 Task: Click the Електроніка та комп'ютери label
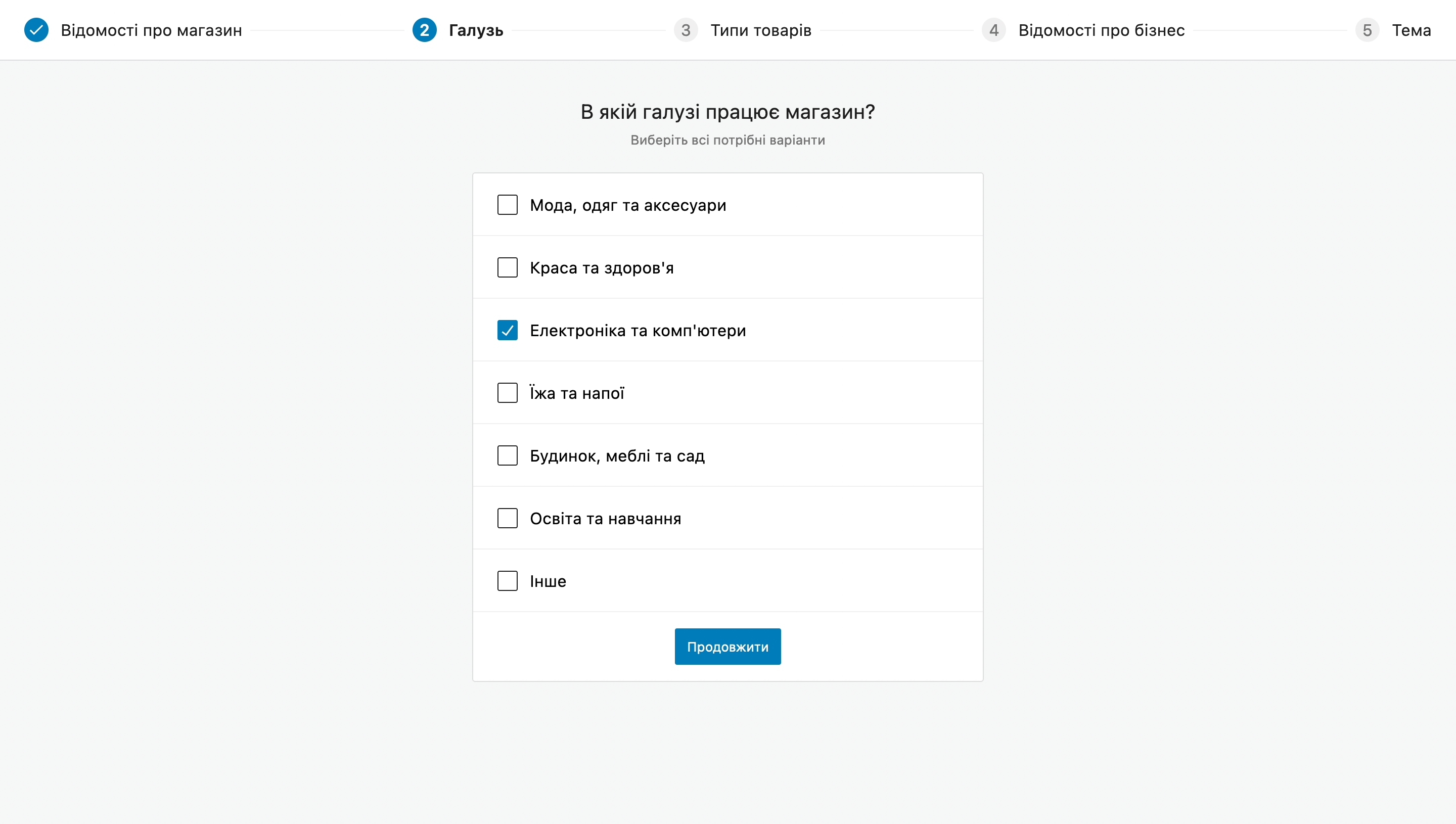[638, 331]
